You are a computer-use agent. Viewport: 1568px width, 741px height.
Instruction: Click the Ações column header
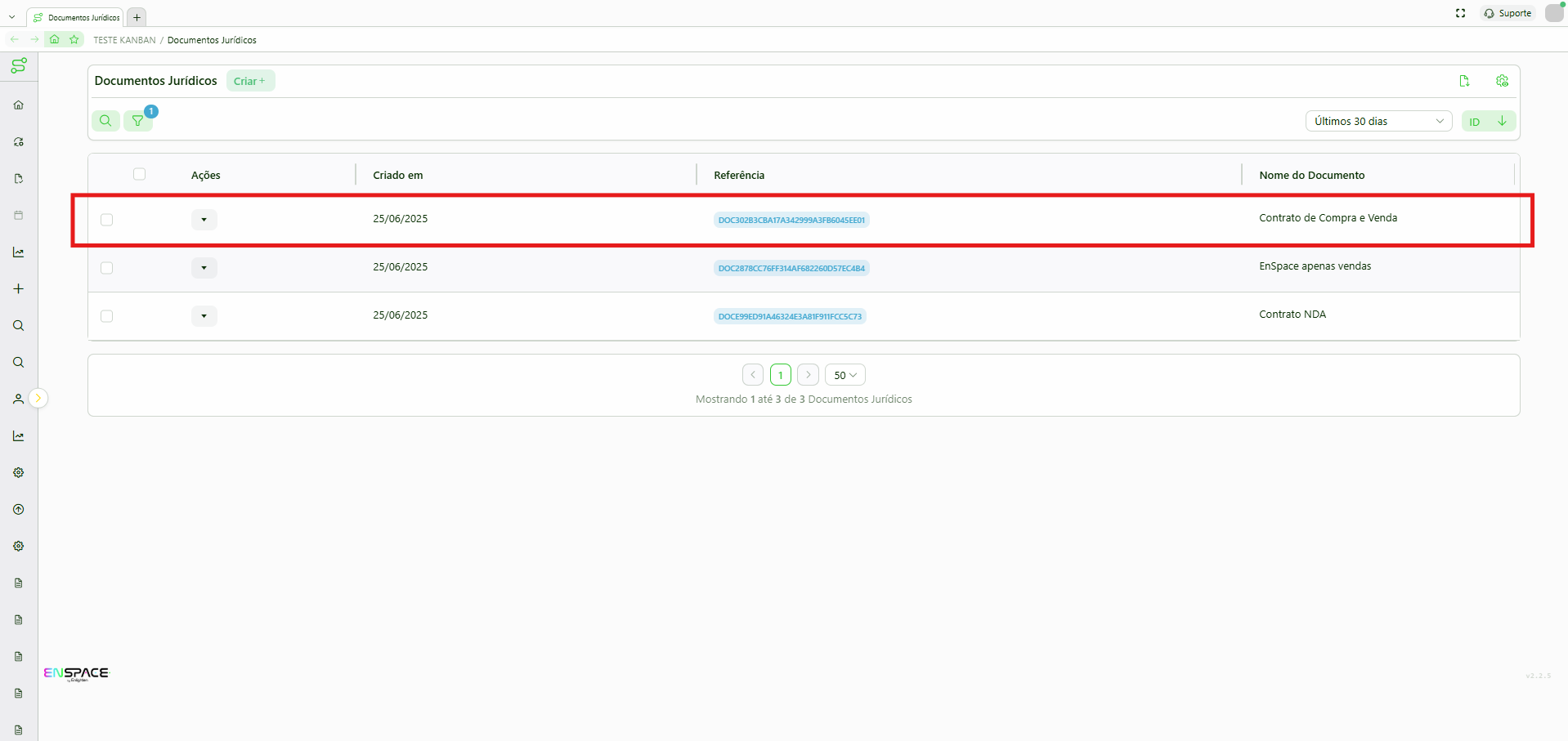(206, 175)
